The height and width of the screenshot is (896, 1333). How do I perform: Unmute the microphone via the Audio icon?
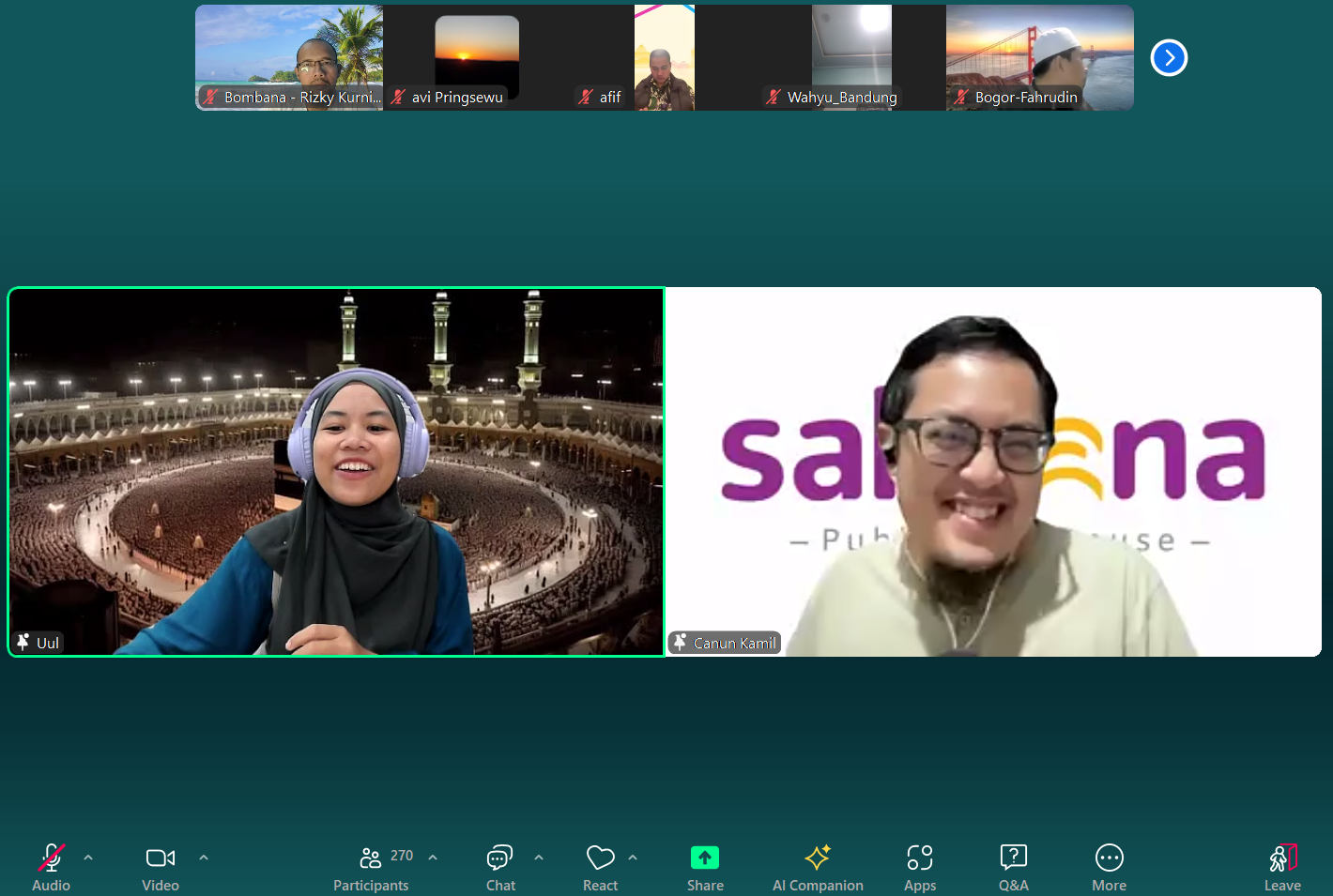coord(51,857)
